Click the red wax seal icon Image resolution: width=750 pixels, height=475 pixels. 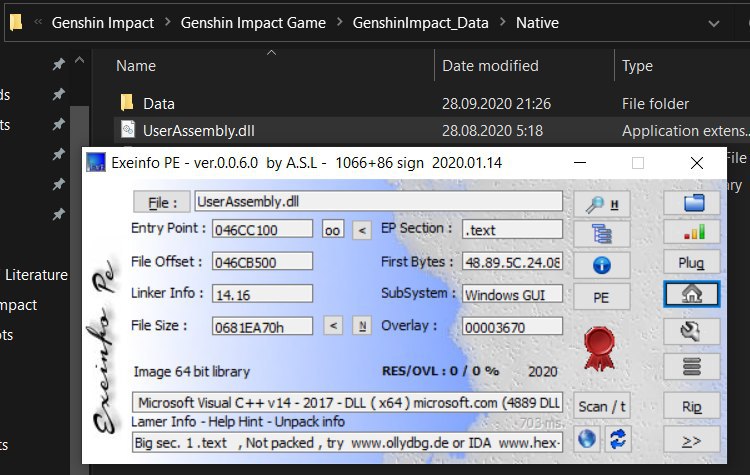599,348
